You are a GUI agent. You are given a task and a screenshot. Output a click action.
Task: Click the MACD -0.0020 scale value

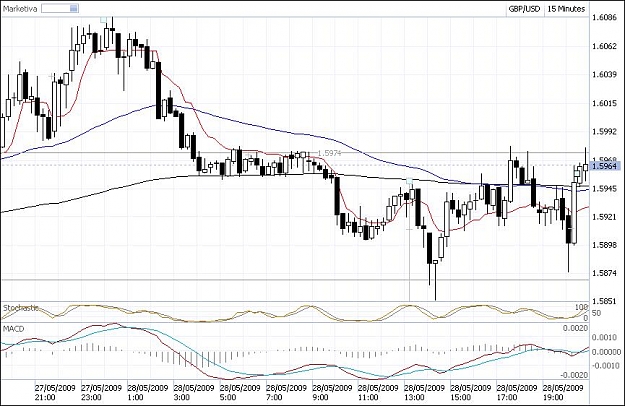click(x=575, y=375)
